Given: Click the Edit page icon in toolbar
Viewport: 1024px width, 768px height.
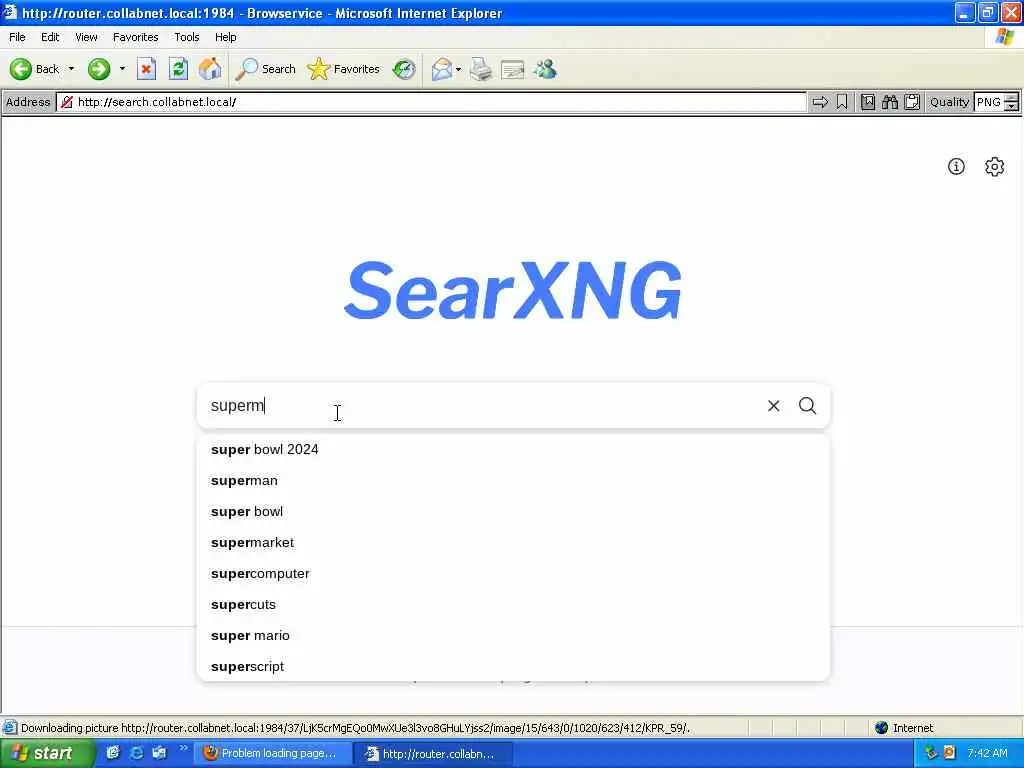Looking at the screenshot, I should (x=513, y=69).
